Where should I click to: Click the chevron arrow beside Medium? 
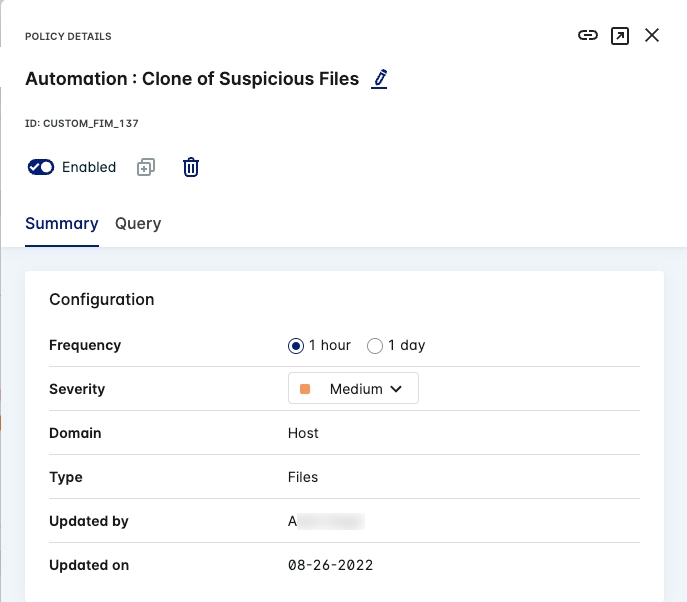[x=396, y=389]
